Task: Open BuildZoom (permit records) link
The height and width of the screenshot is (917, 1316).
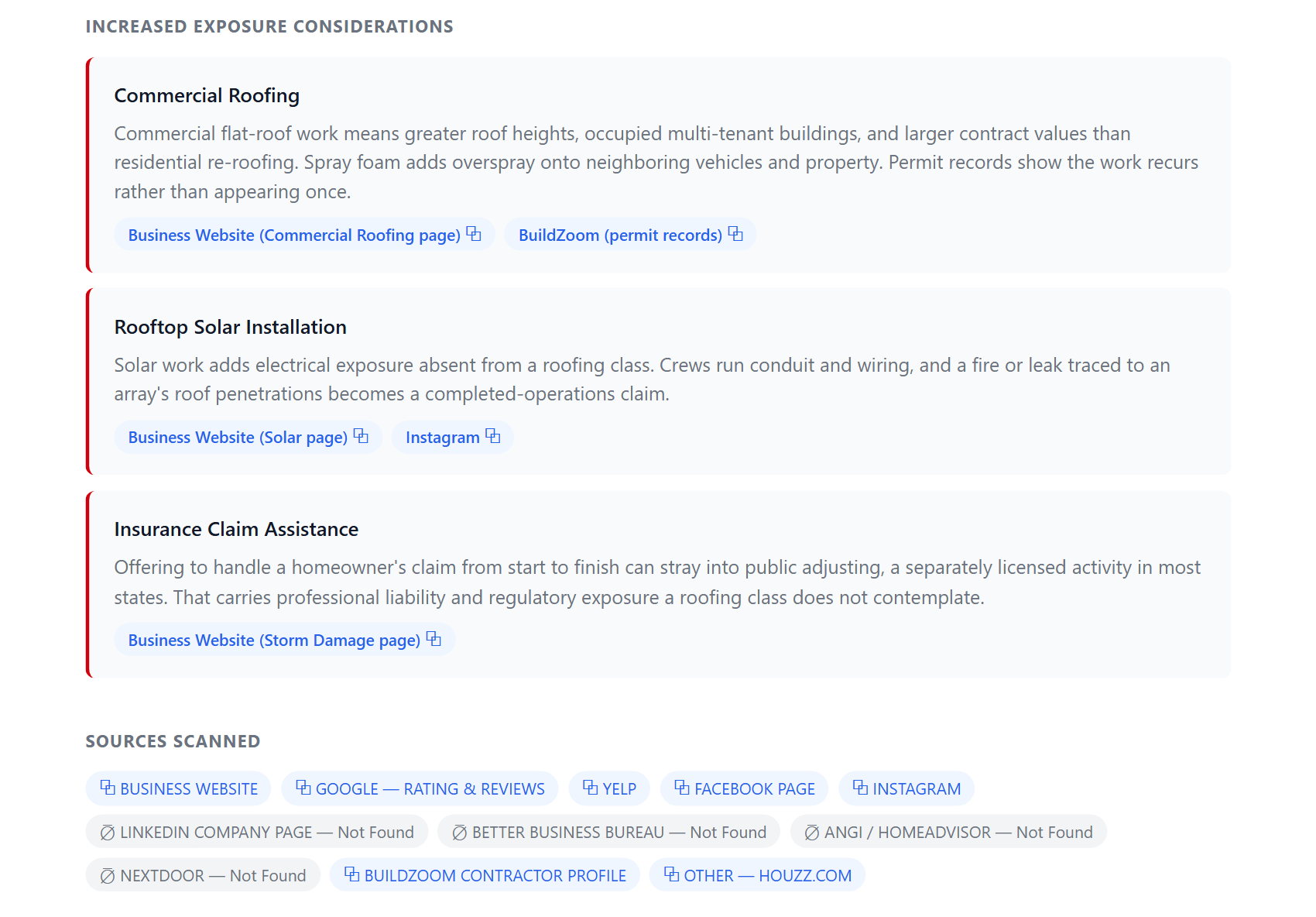Action: click(x=630, y=235)
